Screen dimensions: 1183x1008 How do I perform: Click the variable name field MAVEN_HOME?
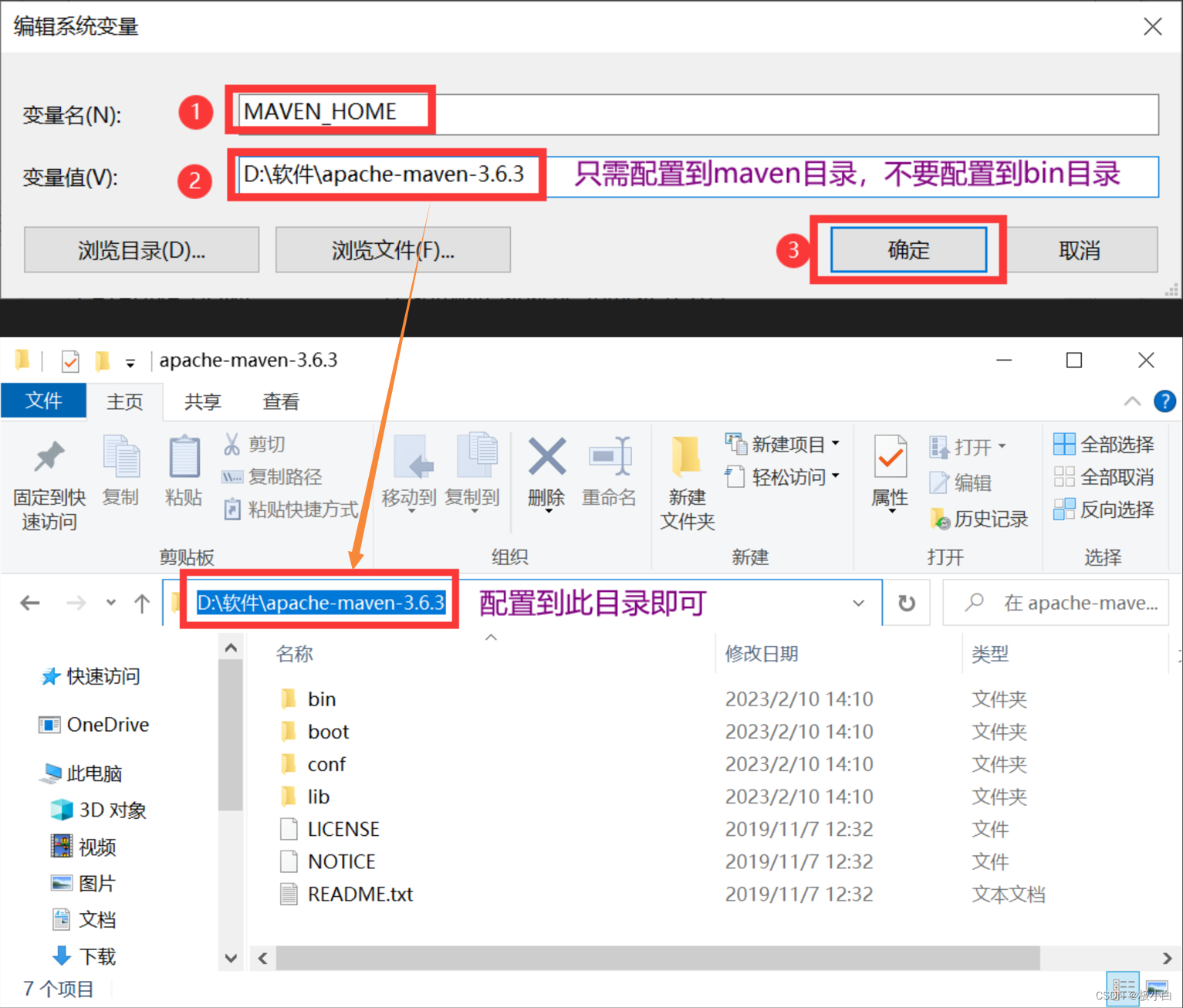(698, 113)
